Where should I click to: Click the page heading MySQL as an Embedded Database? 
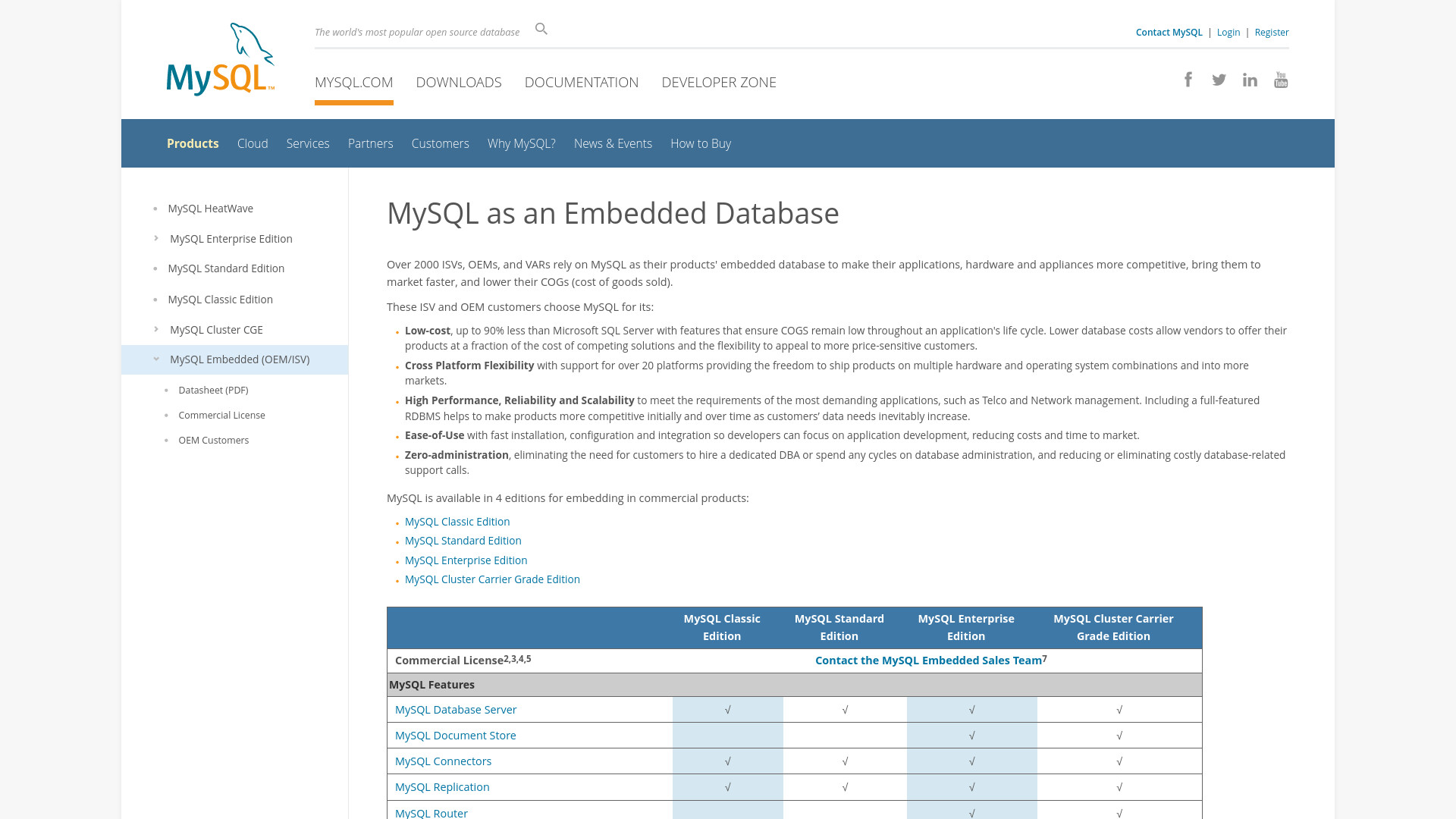point(613,213)
